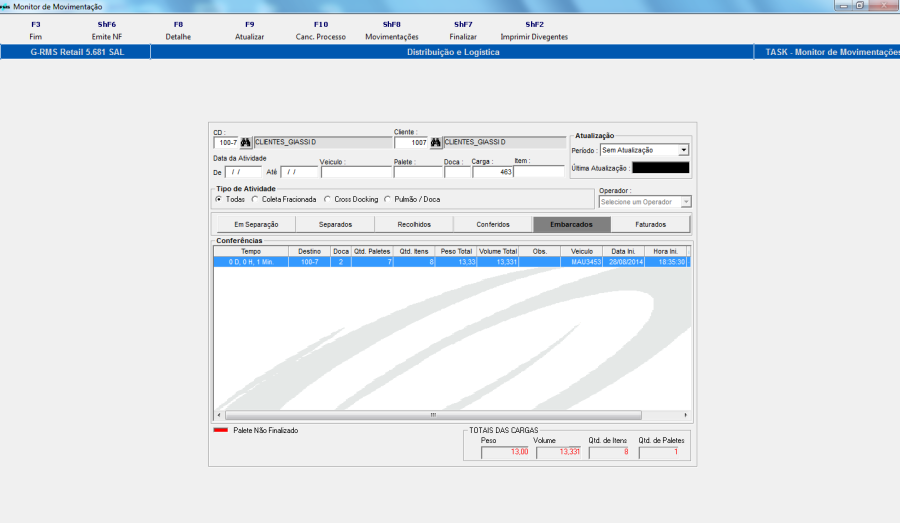Click the CD code input field
The image size is (900, 523).
click(226, 142)
